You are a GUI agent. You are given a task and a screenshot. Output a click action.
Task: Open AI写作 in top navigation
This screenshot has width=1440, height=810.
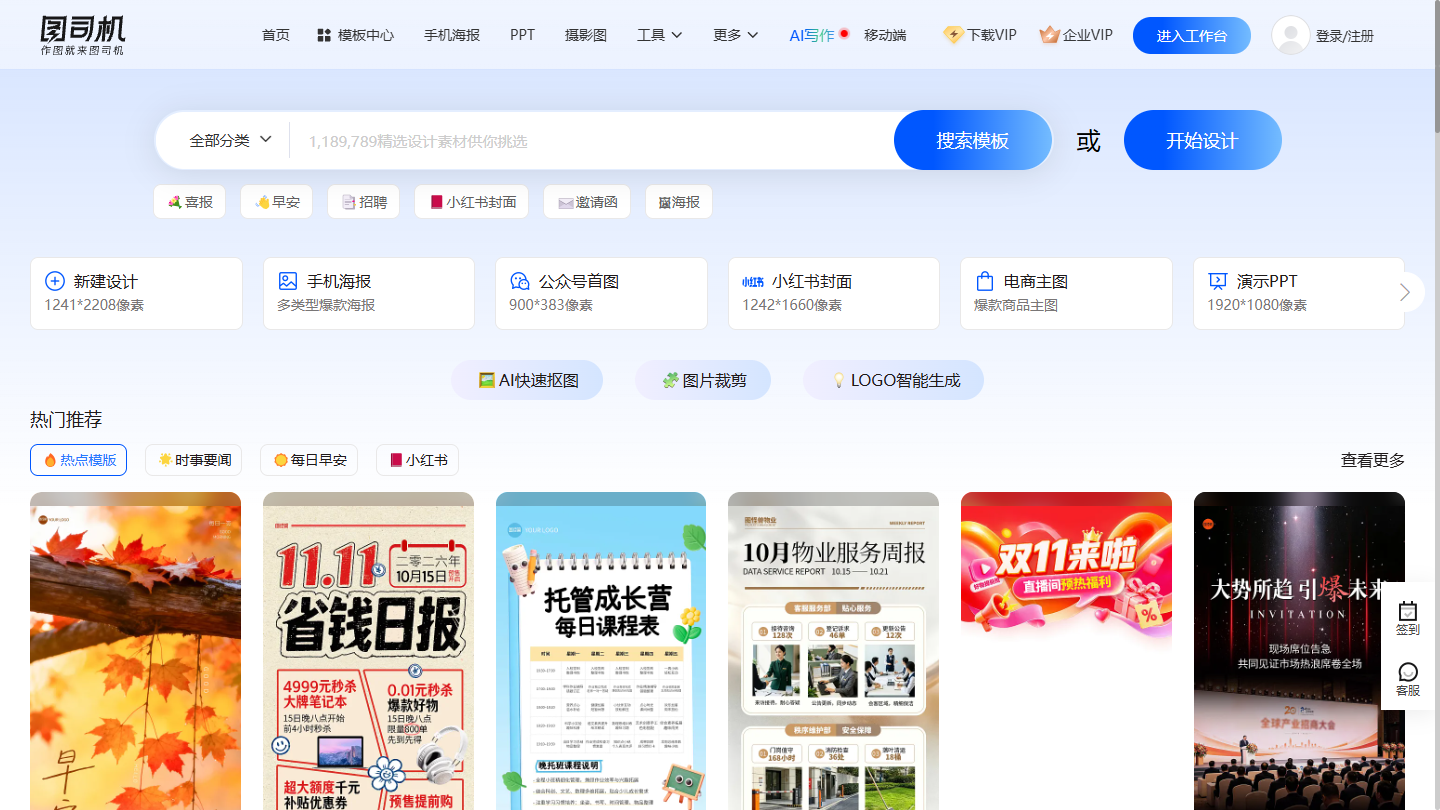coord(812,35)
